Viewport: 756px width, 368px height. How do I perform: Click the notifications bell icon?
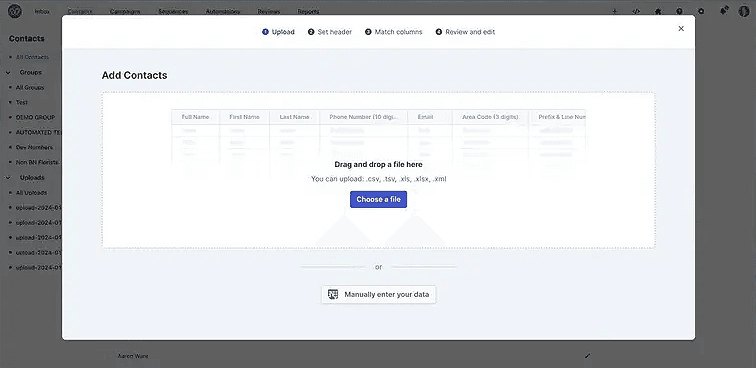[724, 11]
